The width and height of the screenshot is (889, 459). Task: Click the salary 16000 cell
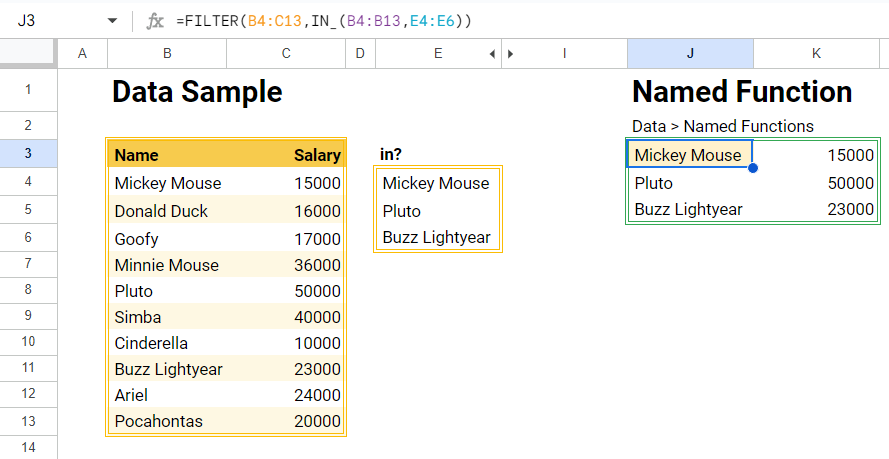[x=286, y=210]
